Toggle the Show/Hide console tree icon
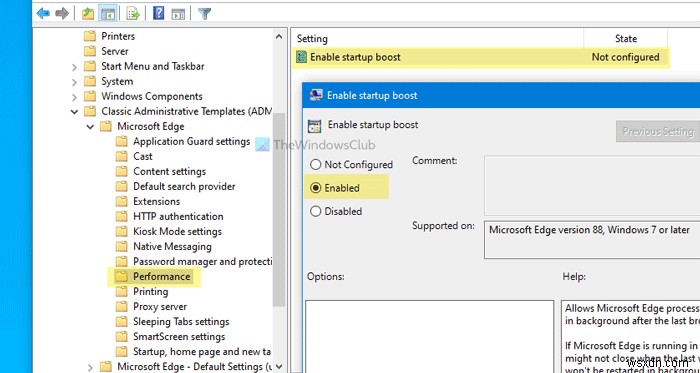This screenshot has height=373, width=700. (x=108, y=13)
